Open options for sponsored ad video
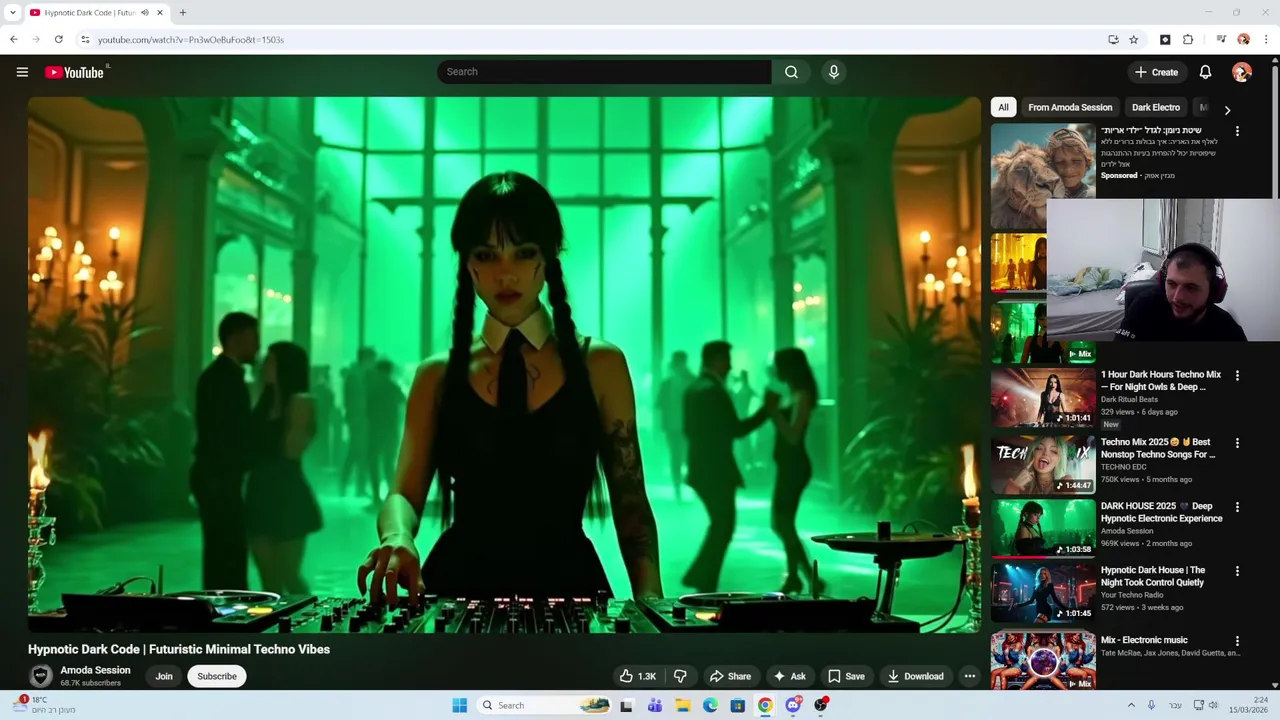The image size is (1280, 720). pos(1237,131)
